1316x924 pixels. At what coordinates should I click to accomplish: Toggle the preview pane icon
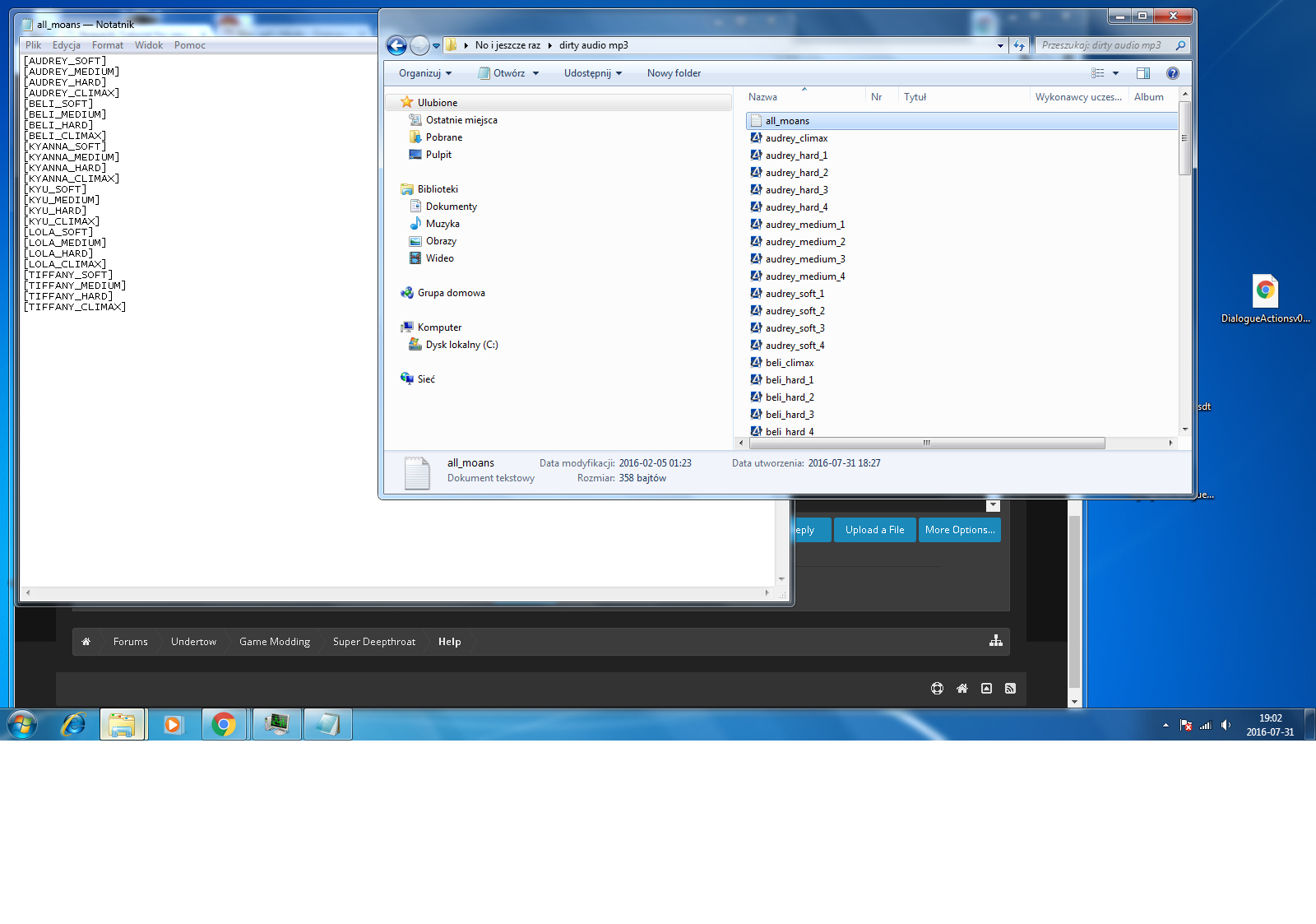tap(1142, 73)
